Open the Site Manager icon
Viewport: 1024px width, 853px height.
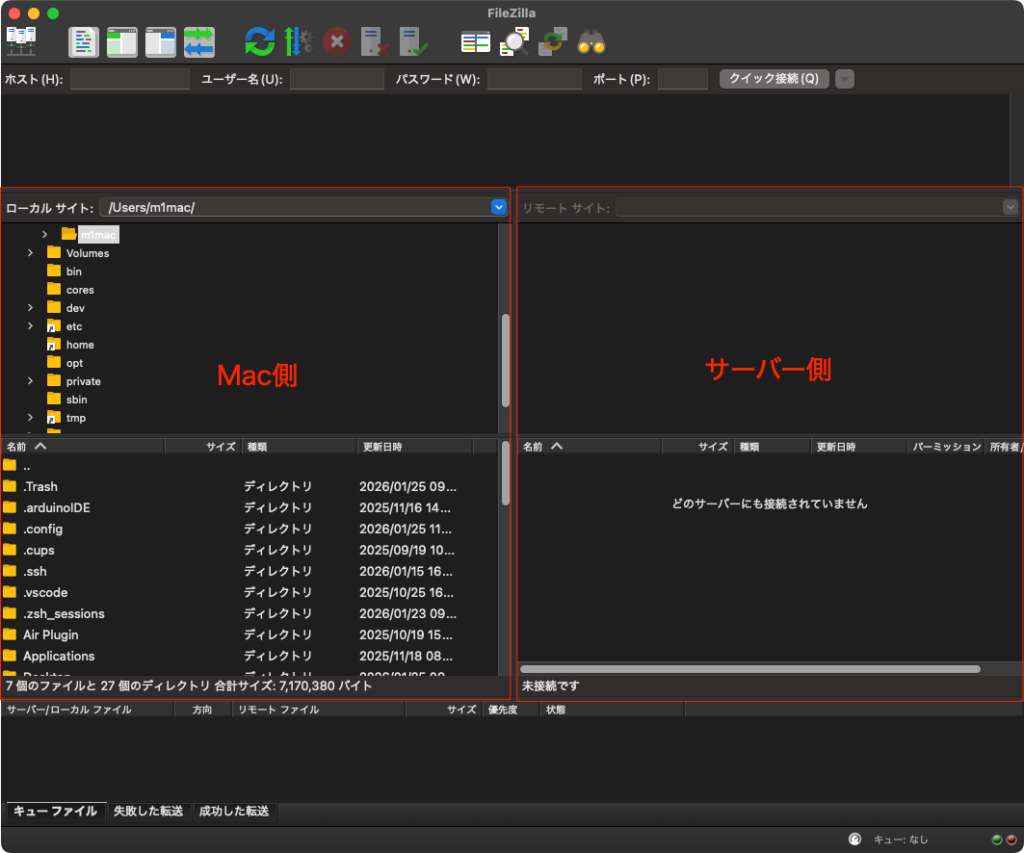click(21, 42)
